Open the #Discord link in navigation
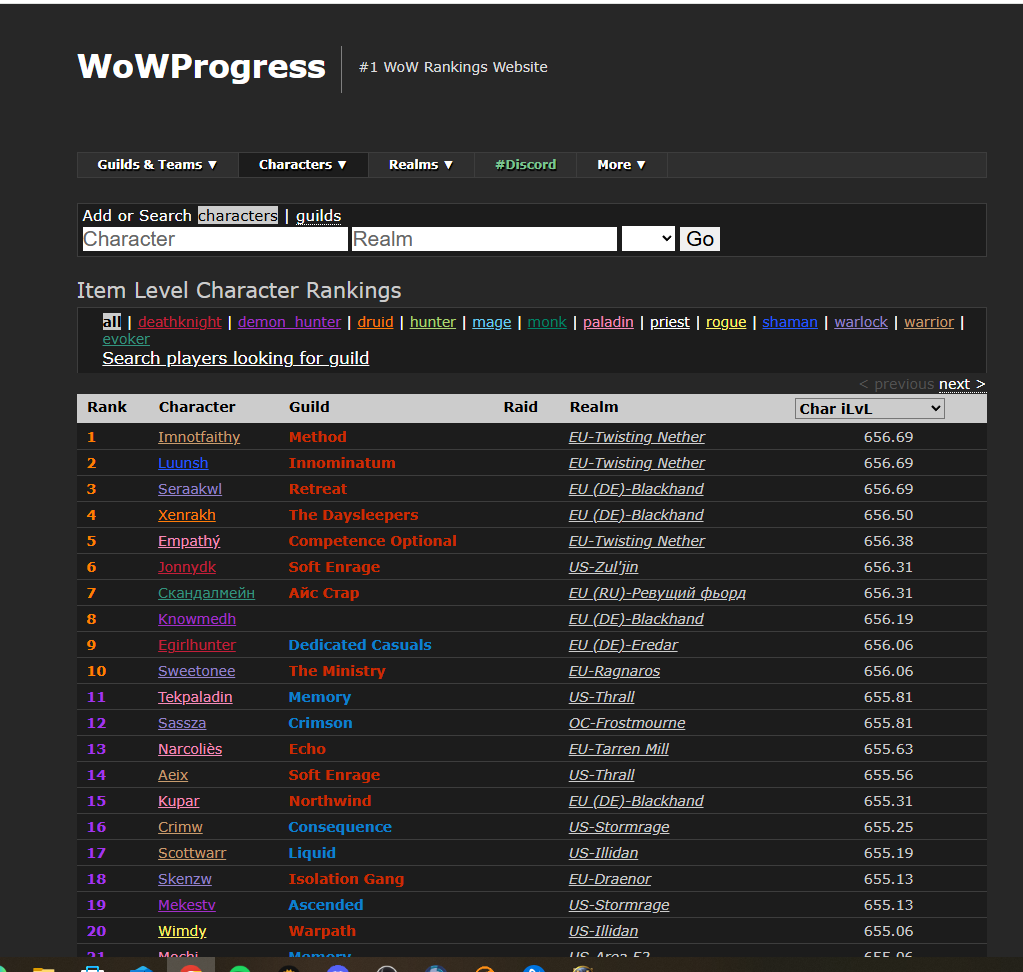The height and width of the screenshot is (972, 1023). 525,164
